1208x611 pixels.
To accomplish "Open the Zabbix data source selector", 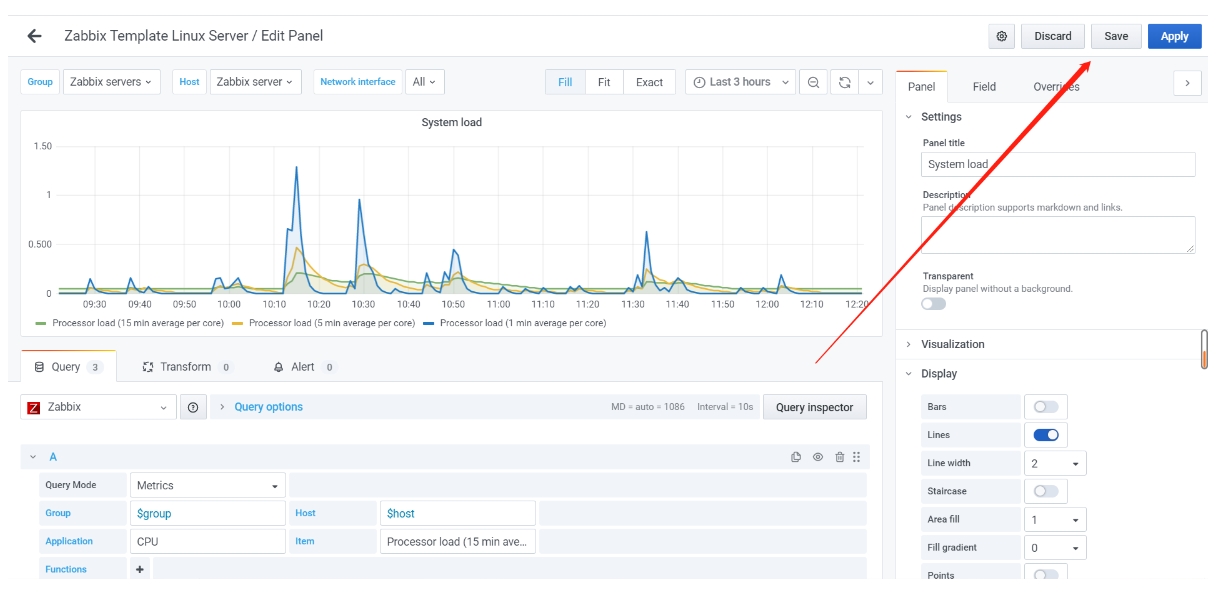I will coord(98,407).
